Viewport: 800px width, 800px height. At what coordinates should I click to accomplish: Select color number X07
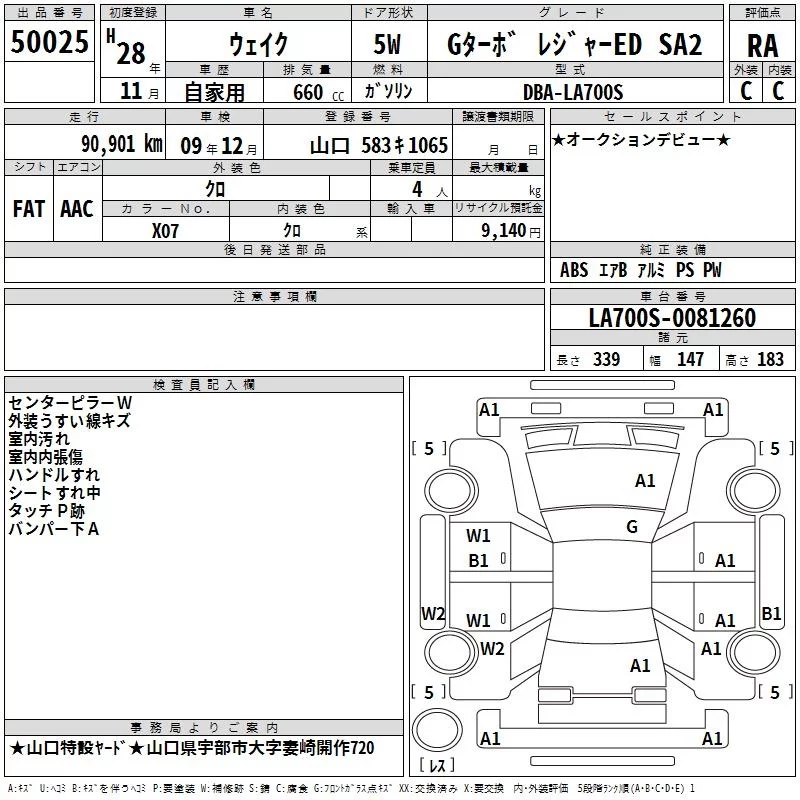[x=165, y=231]
